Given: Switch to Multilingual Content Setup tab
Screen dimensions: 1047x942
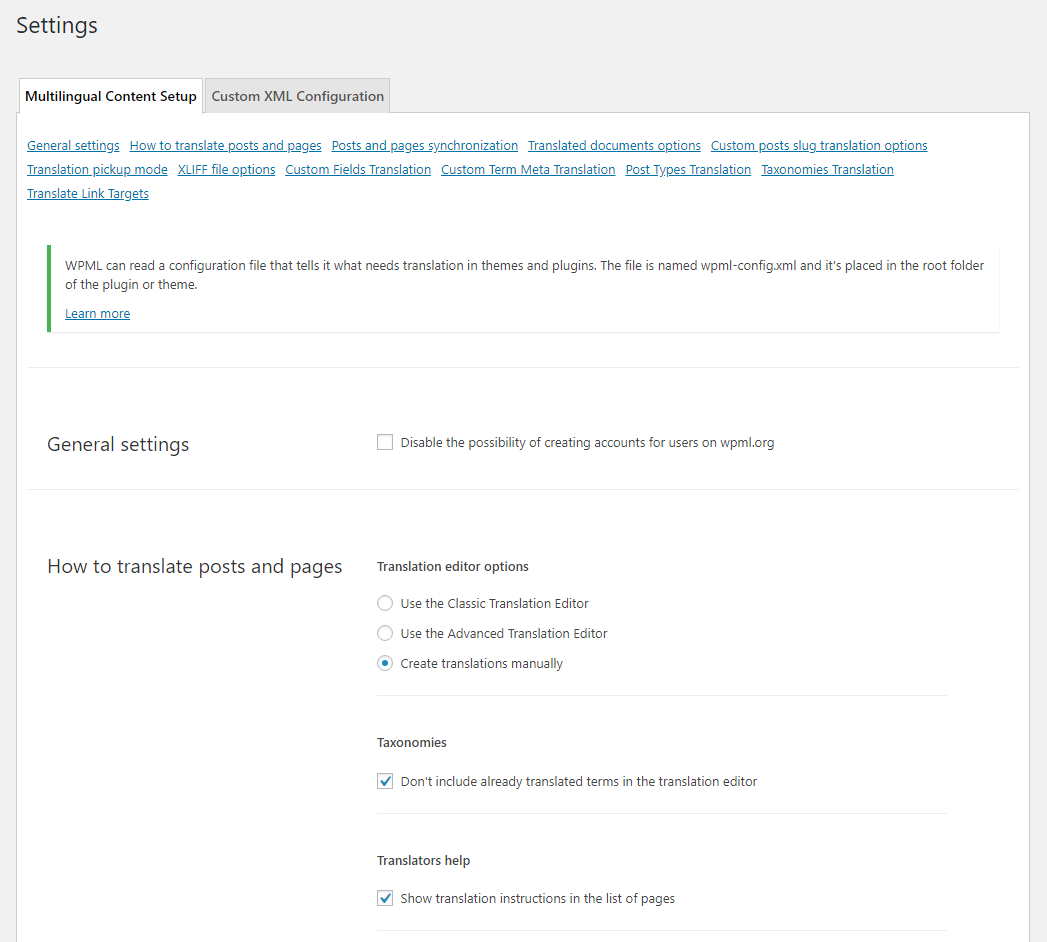Looking at the screenshot, I should point(111,96).
